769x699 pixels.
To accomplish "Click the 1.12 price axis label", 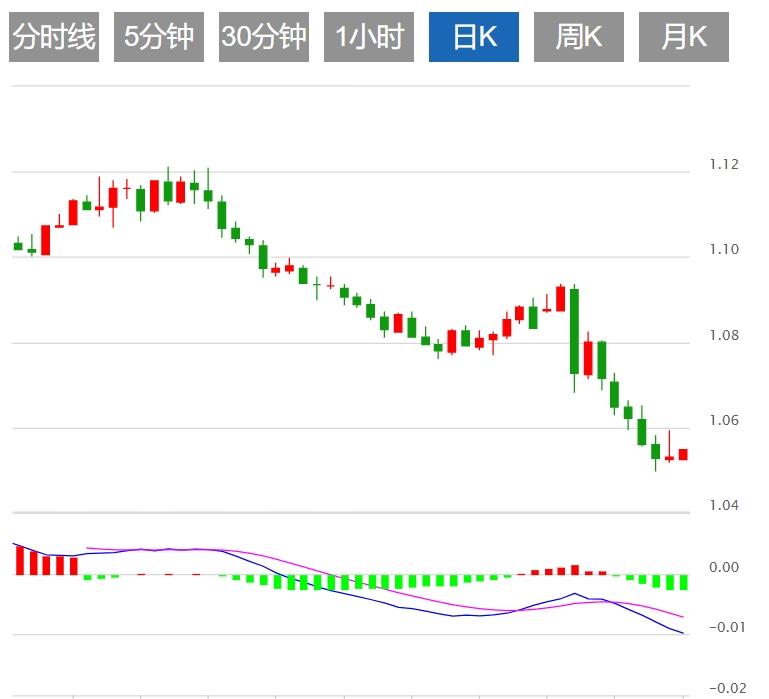I will pos(723,165).
